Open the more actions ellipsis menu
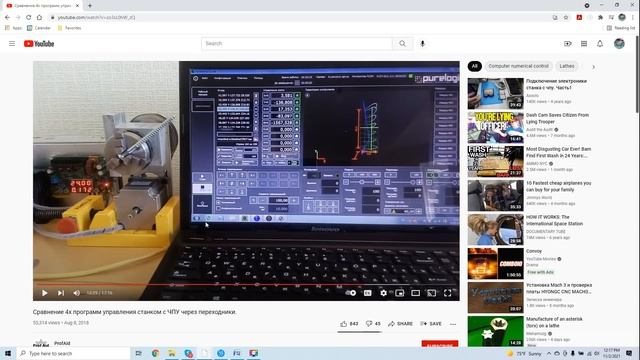640x360 pixels. (x=453, y=324)
